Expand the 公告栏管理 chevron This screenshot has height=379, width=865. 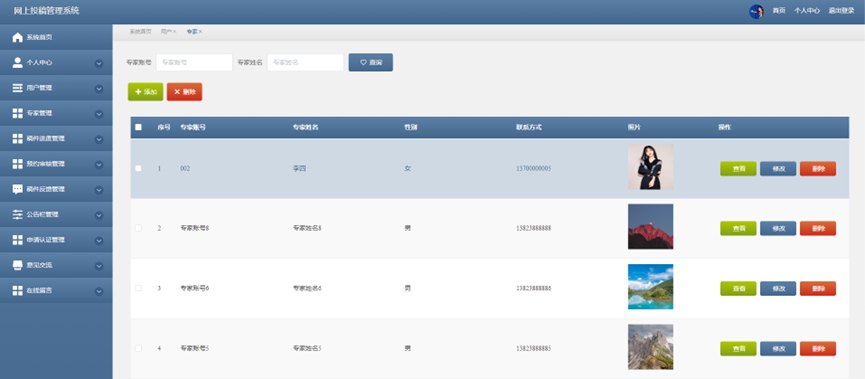(99, 215)
